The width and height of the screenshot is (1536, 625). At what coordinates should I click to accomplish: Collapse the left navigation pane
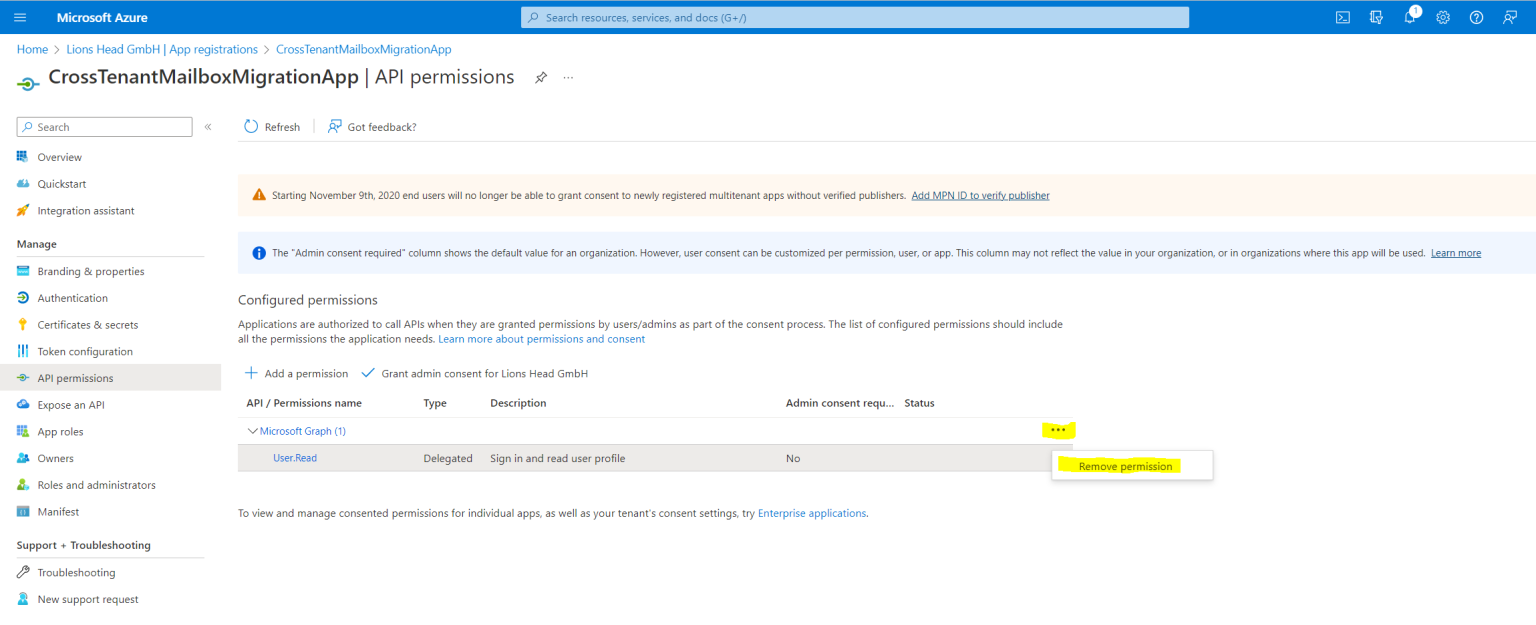[x=208, y=126]
